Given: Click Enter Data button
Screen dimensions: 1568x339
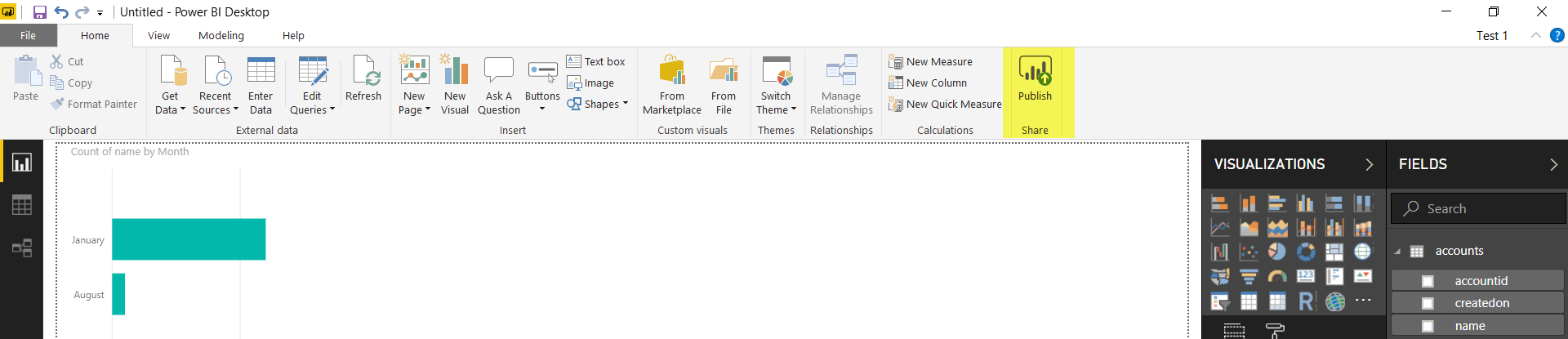Looking at the screenshot, I should click(261, 85).
